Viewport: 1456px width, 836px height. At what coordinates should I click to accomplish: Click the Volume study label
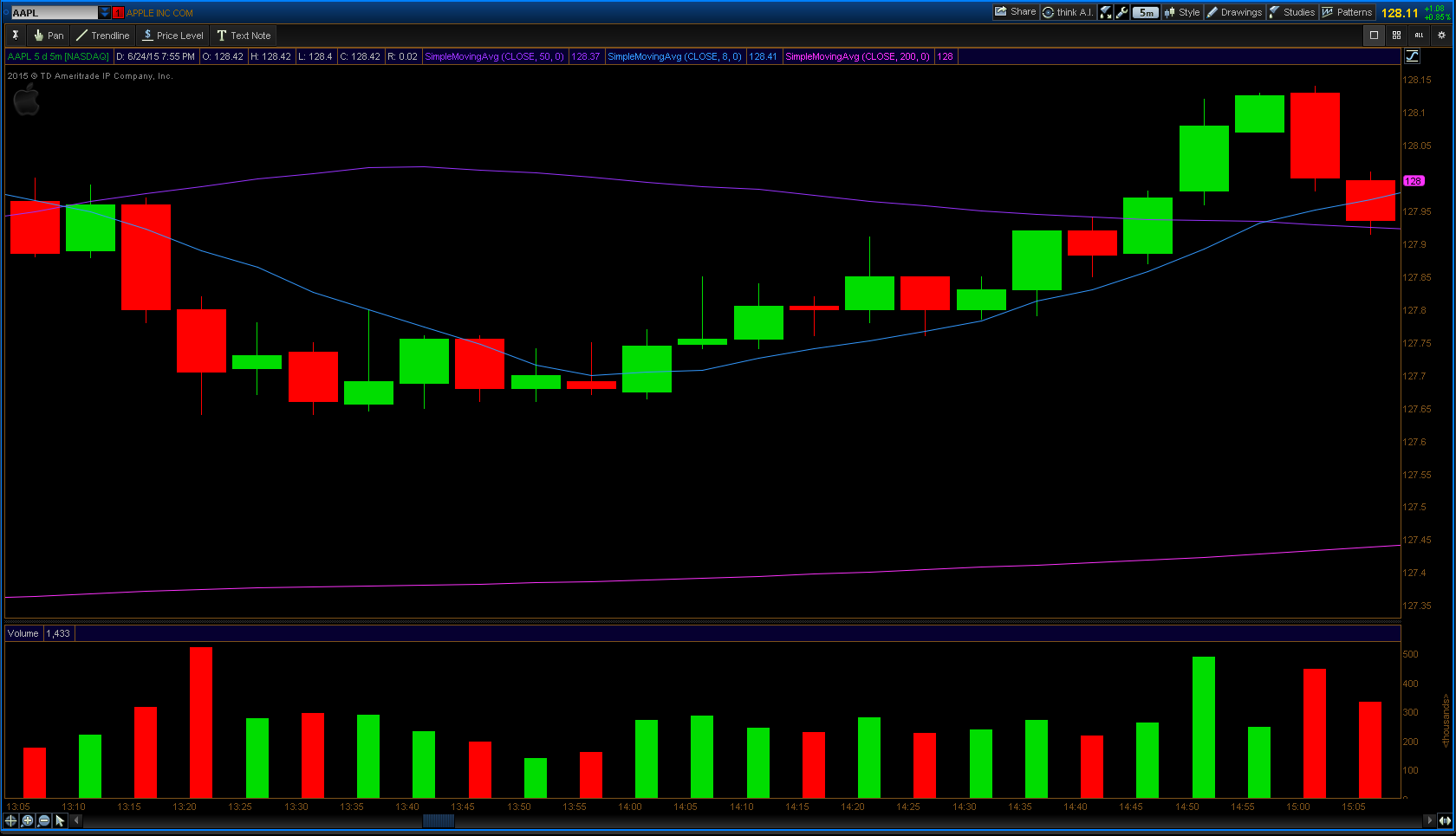[23, 633]
